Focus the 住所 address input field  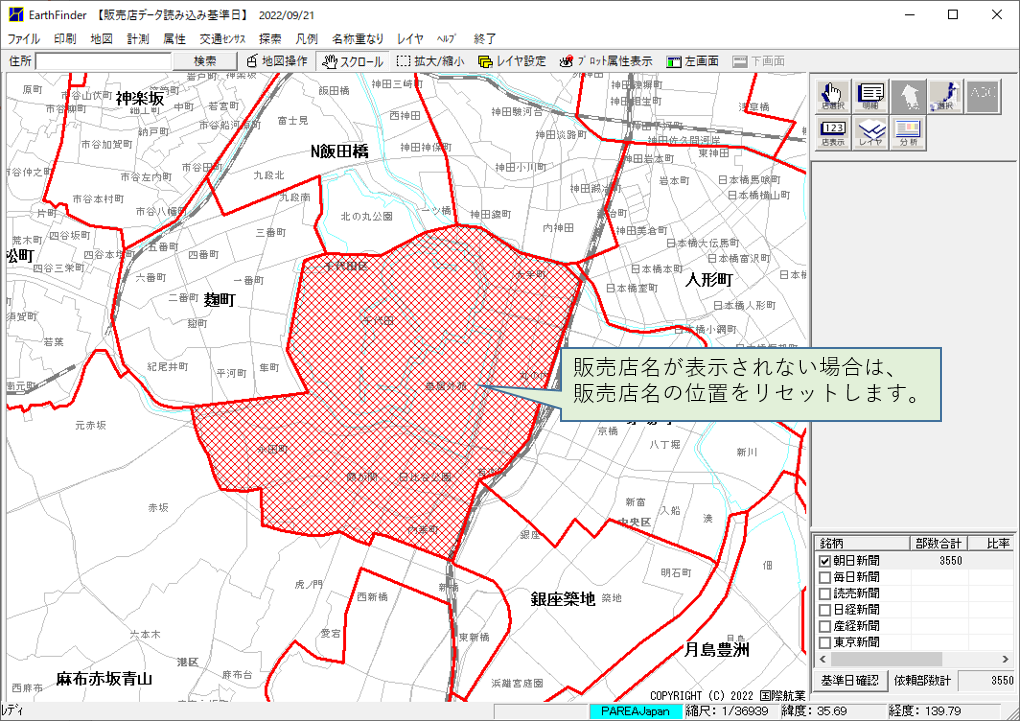(103, 61)
